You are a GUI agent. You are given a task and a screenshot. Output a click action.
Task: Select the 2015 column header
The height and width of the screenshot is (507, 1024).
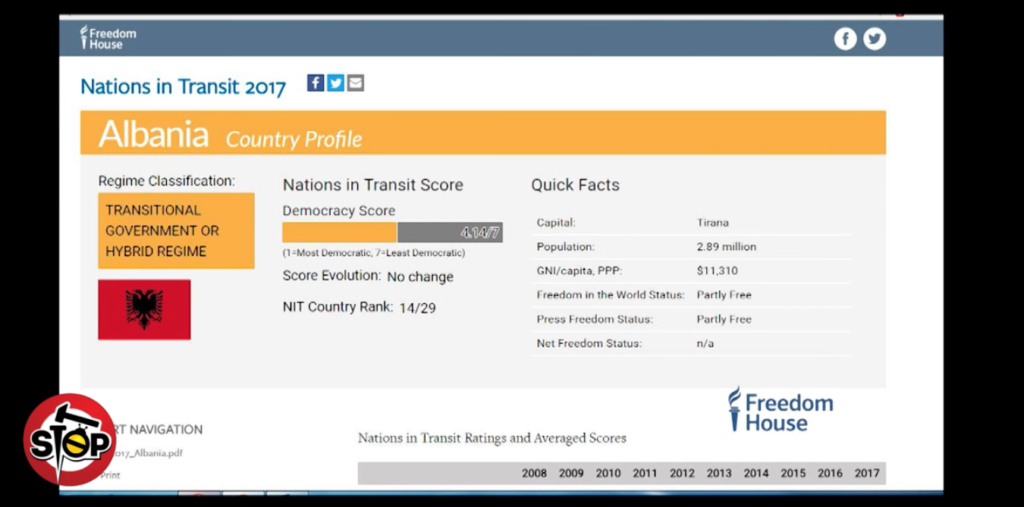tap(793, 474)
